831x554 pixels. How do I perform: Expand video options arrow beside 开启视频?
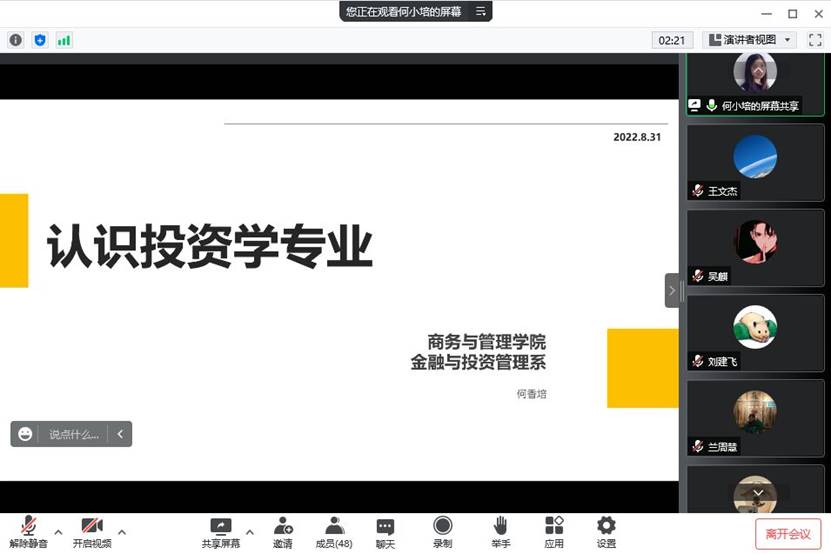(122, 531)
